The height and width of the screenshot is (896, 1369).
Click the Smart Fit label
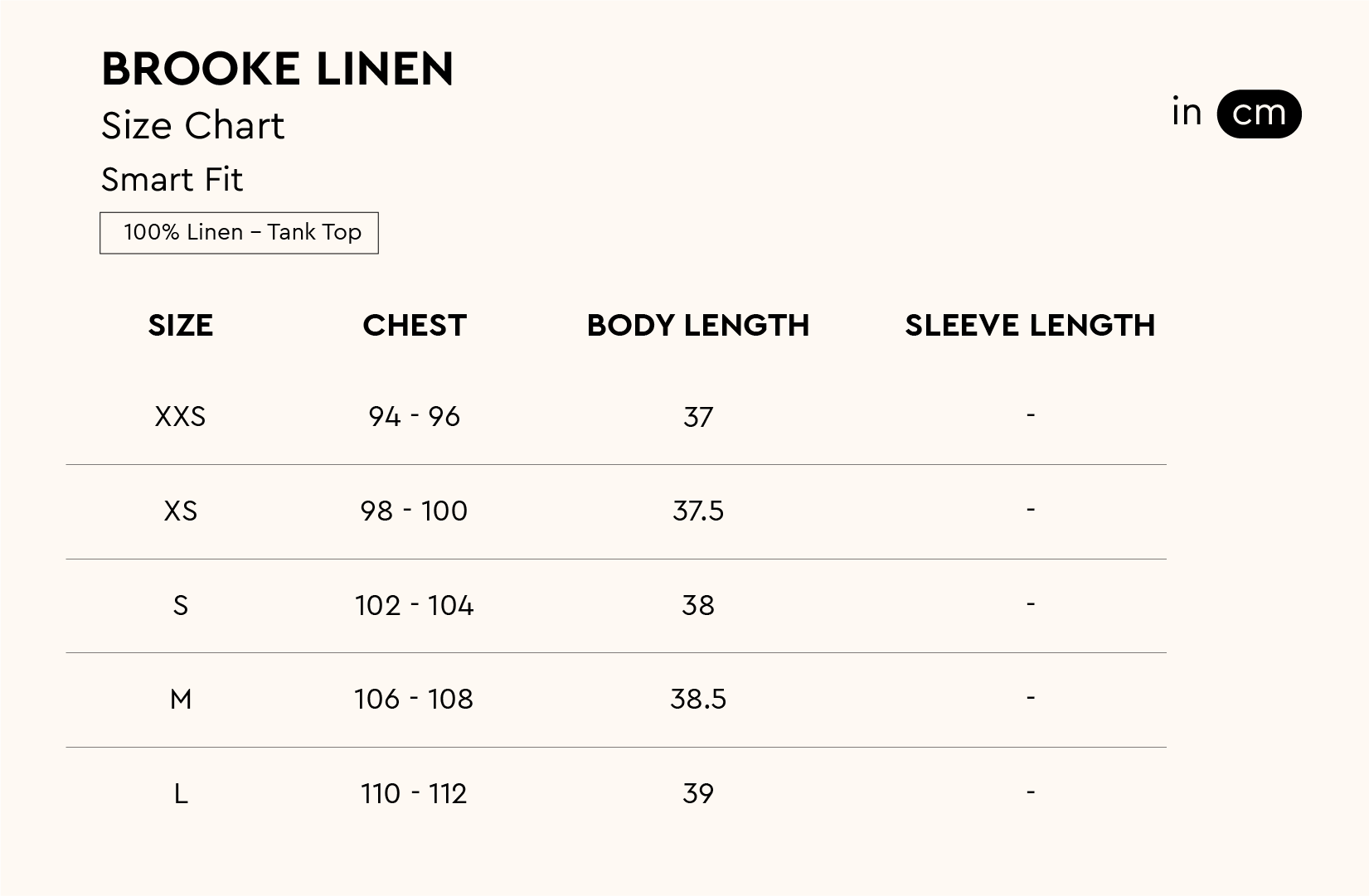(x=172, y=180)
